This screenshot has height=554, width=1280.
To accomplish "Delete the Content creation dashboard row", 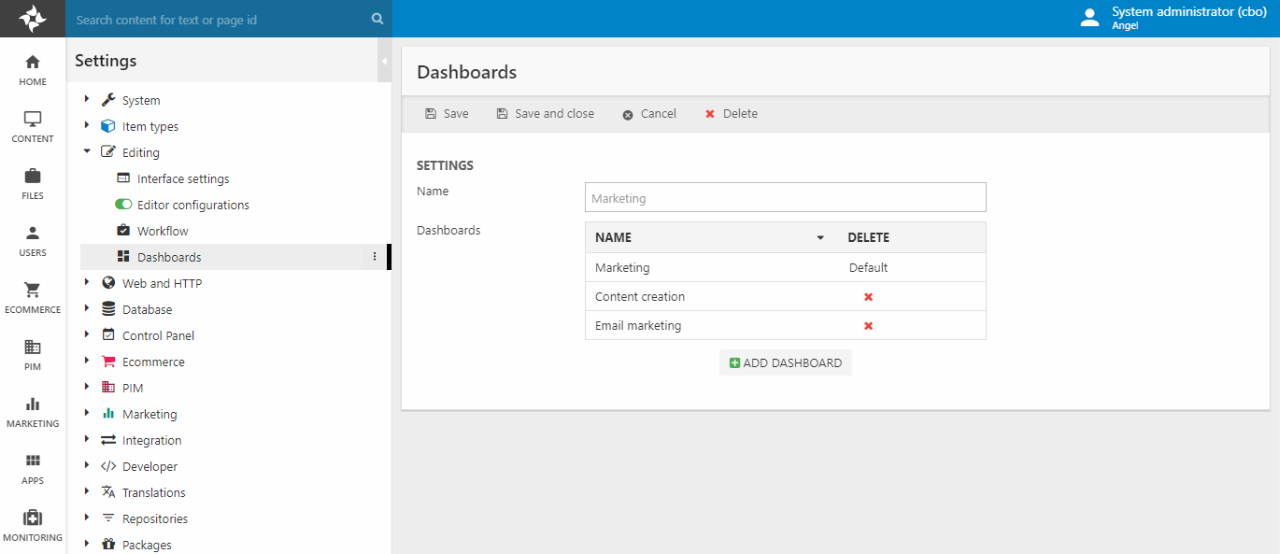I will tap(868, 297).
